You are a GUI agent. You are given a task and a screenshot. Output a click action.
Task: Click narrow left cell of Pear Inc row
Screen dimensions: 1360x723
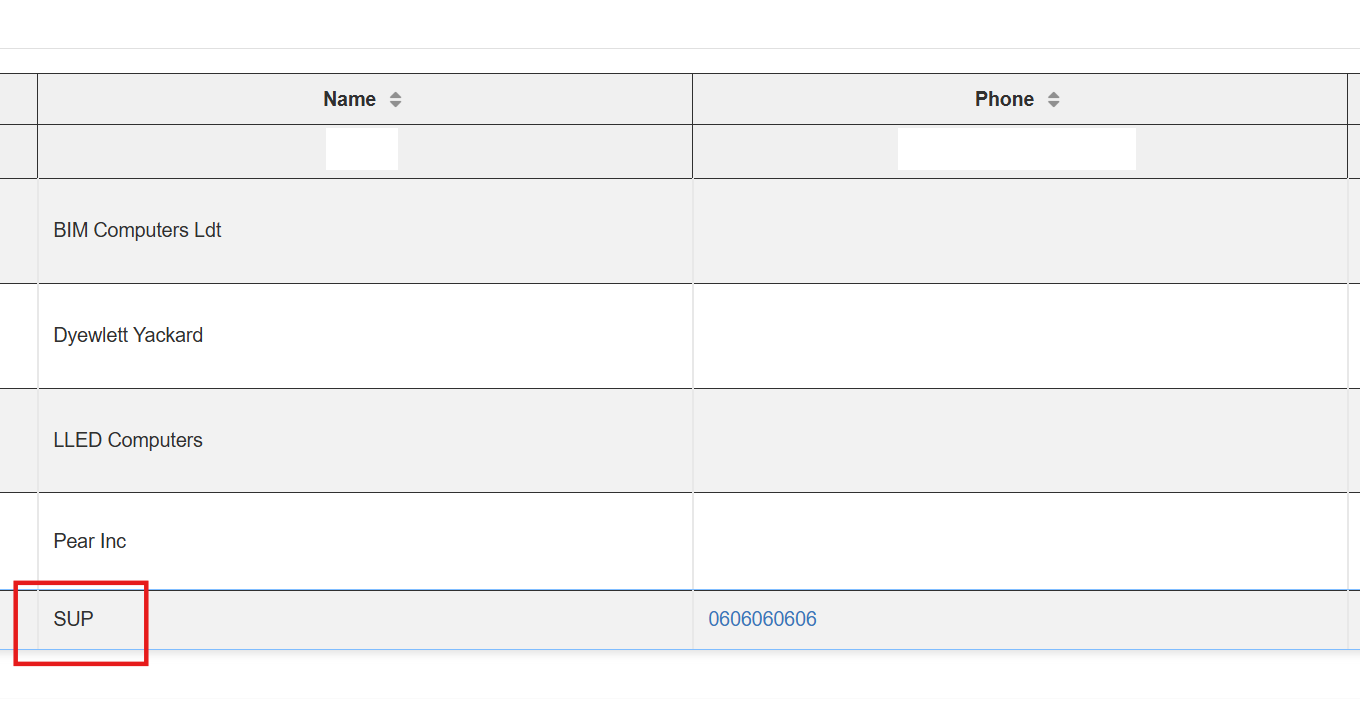click(18, 541)
